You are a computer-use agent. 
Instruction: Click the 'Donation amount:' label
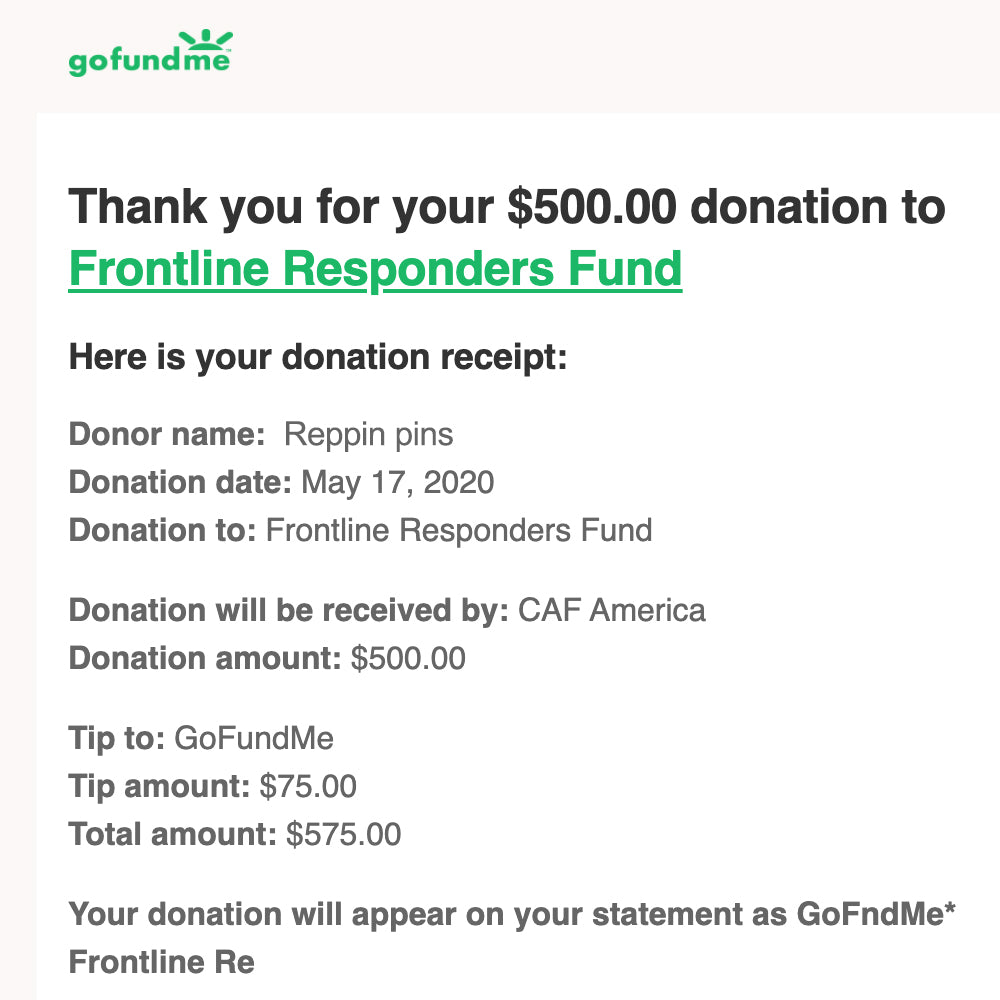point(205,658)
